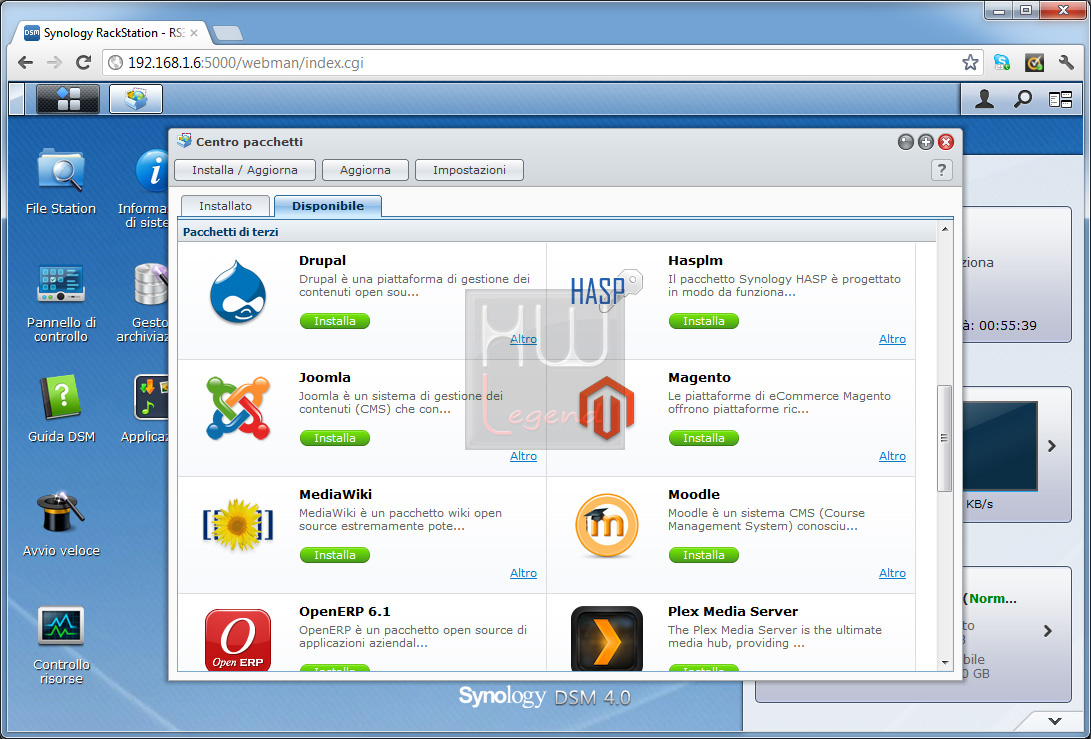Image resolution: width=1091 pixels, height=739 pixels.
Task: Click the Drupal package logo
Action: [x=238, y=292]
